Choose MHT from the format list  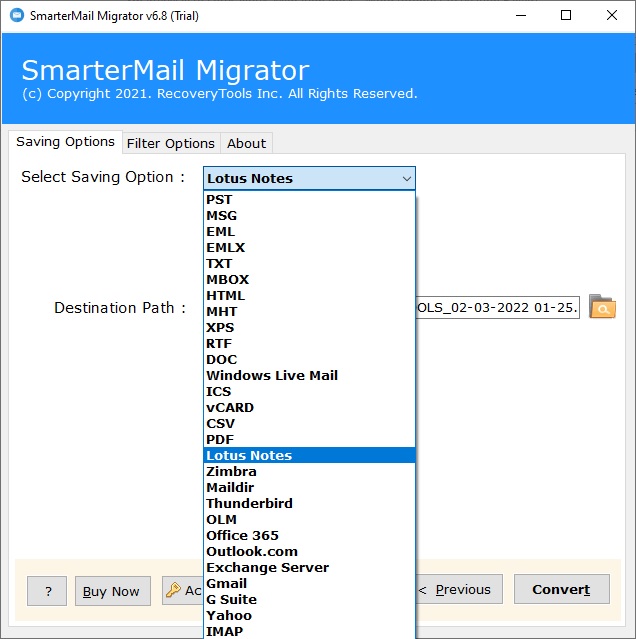coord(309,311)
